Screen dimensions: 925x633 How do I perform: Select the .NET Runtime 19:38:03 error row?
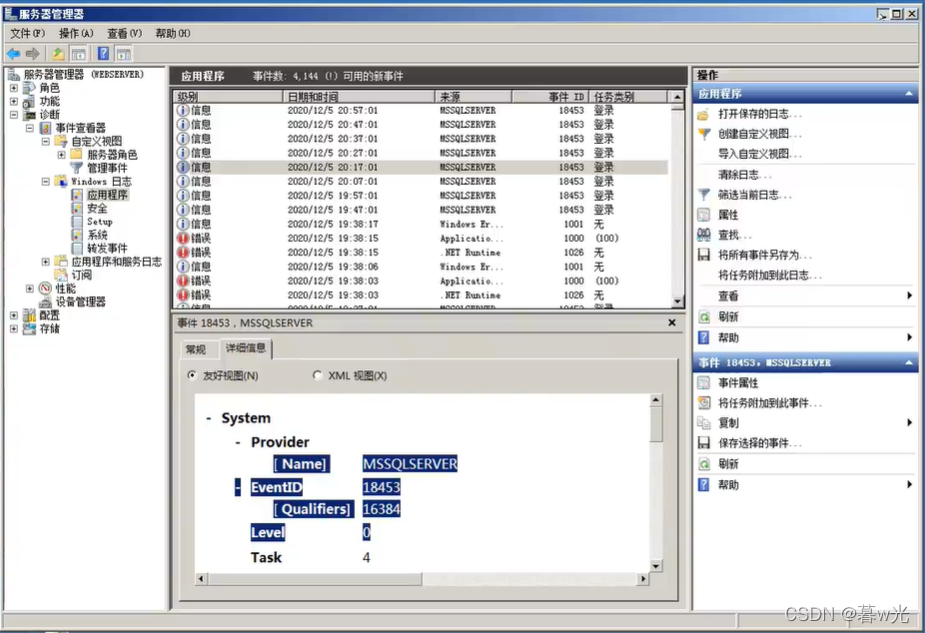(x=421, y=295)
